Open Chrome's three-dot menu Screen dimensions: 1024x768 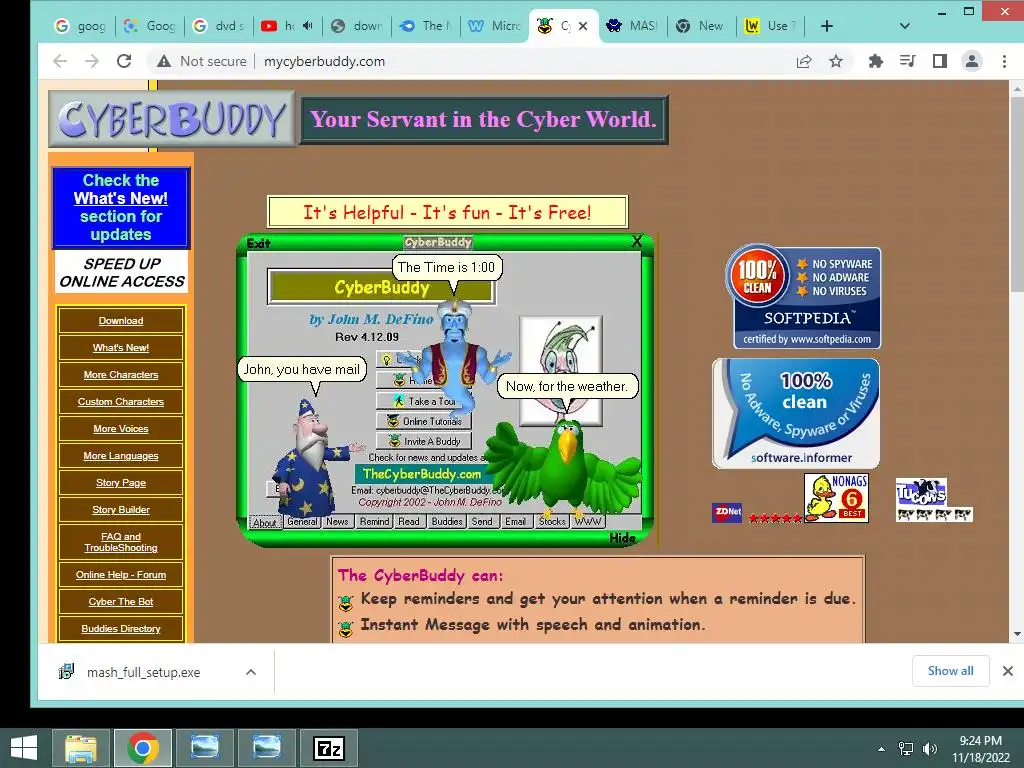coord(1004,61)
